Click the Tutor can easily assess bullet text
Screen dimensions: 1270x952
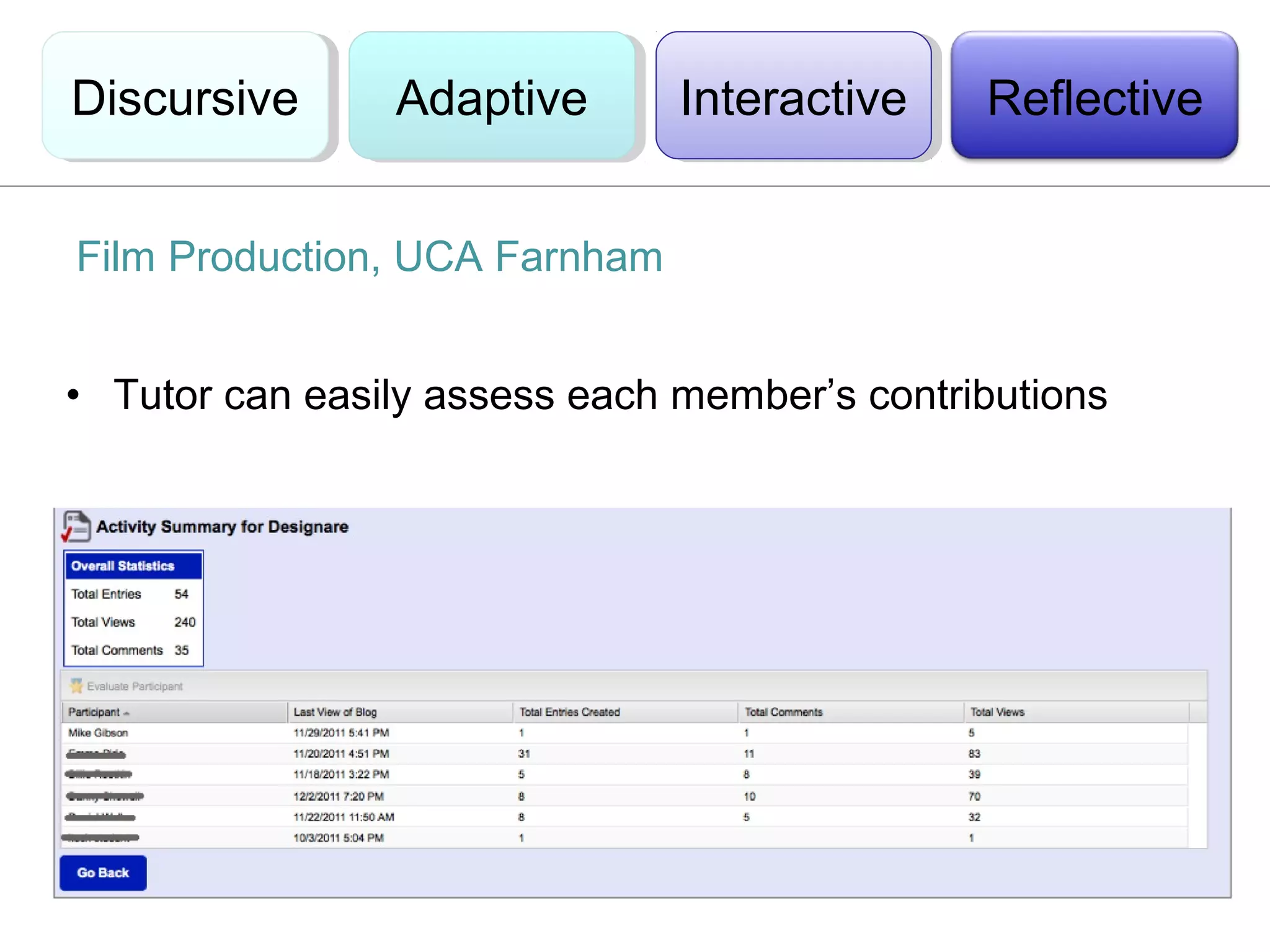(610, 395)
